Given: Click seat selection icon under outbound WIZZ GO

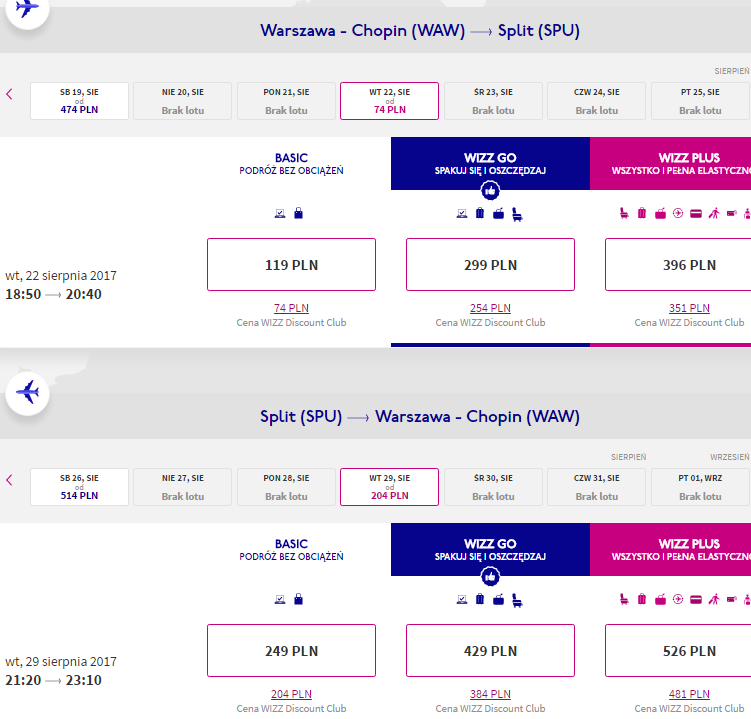Looking at the screenshot, I should pos(517,214).
